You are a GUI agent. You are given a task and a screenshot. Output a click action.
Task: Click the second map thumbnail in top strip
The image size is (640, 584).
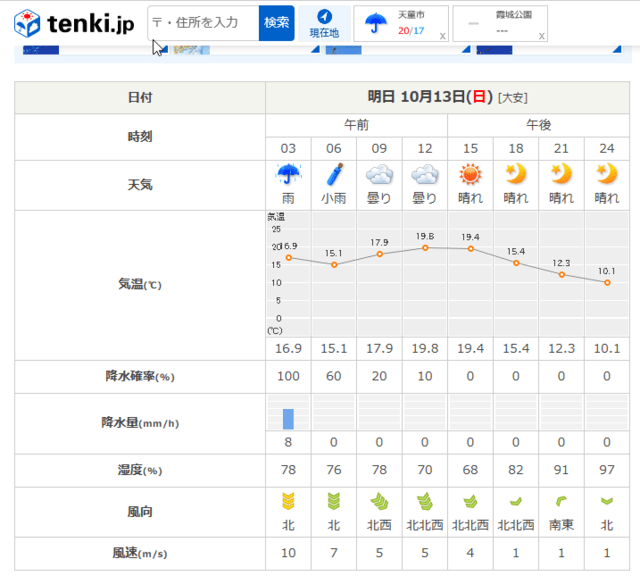click(x=191, y=50)
